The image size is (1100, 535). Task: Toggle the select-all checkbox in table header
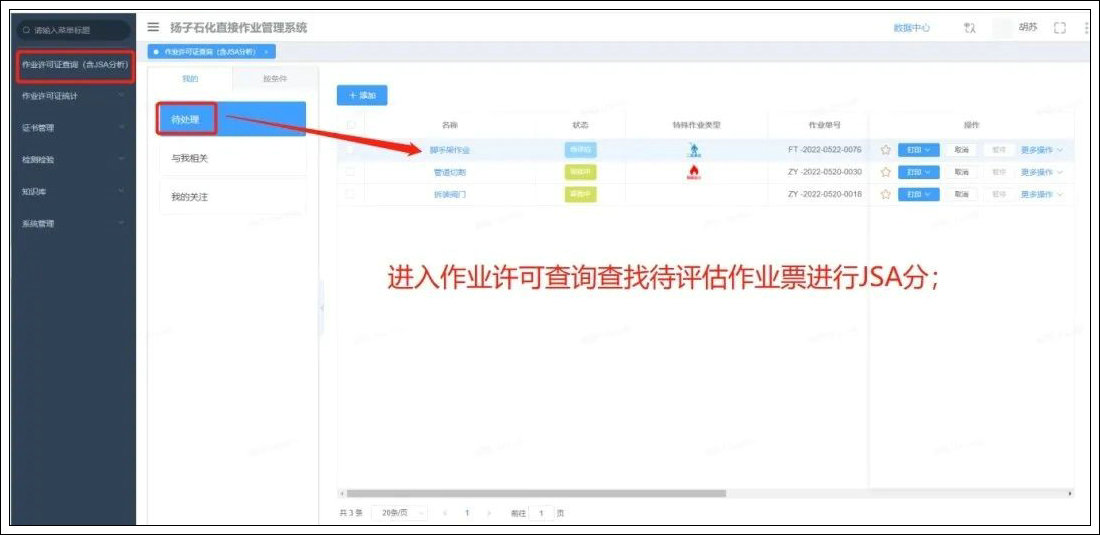350,125
